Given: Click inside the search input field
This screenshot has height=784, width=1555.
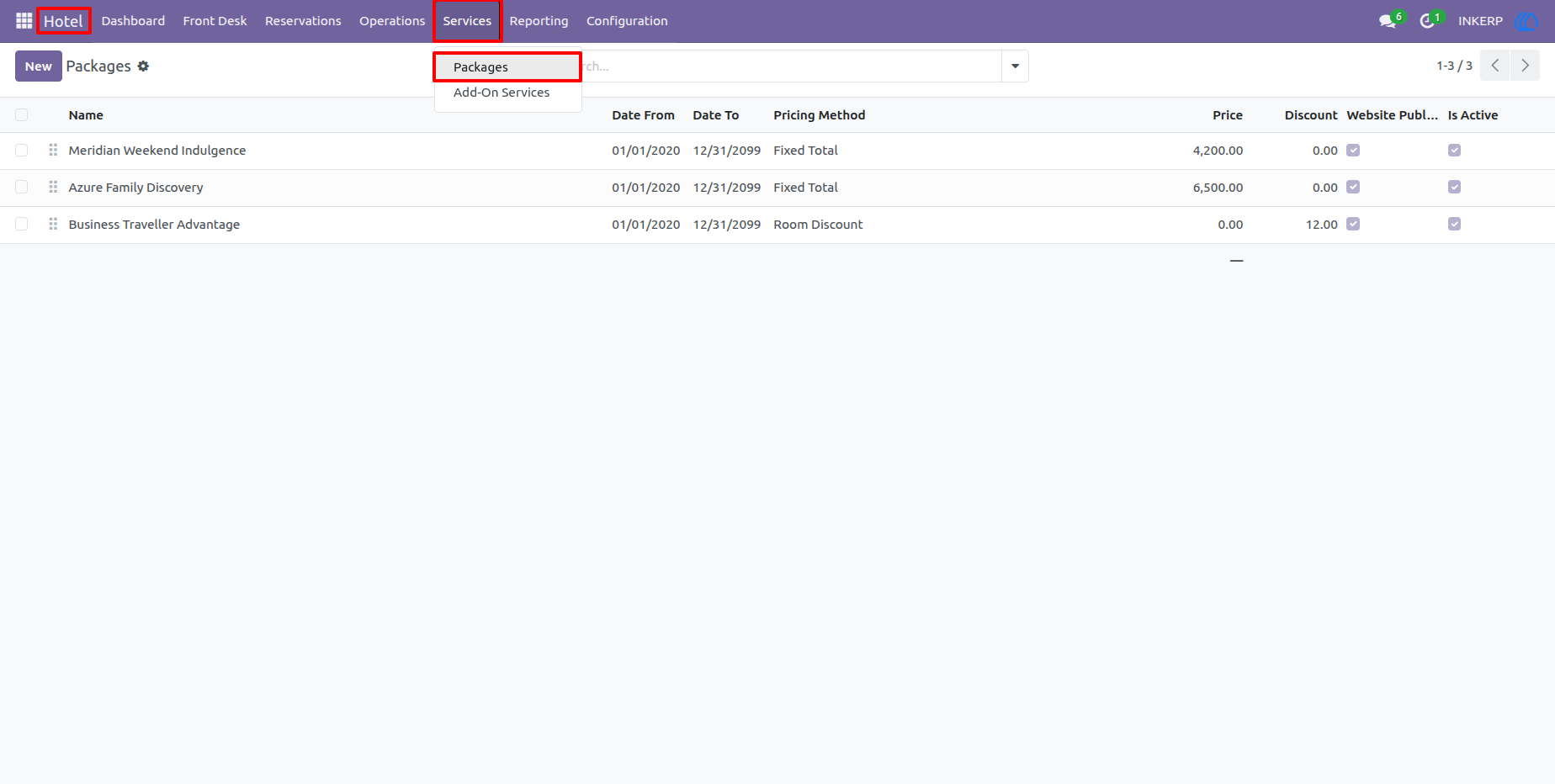Looking at the screenshot, I should [x=791, y=66].
